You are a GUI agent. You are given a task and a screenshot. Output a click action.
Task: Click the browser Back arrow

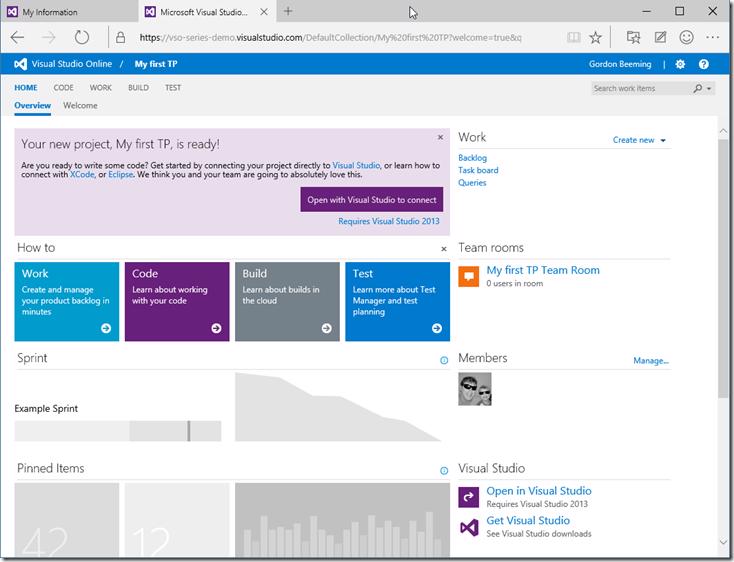pos(17,37)
